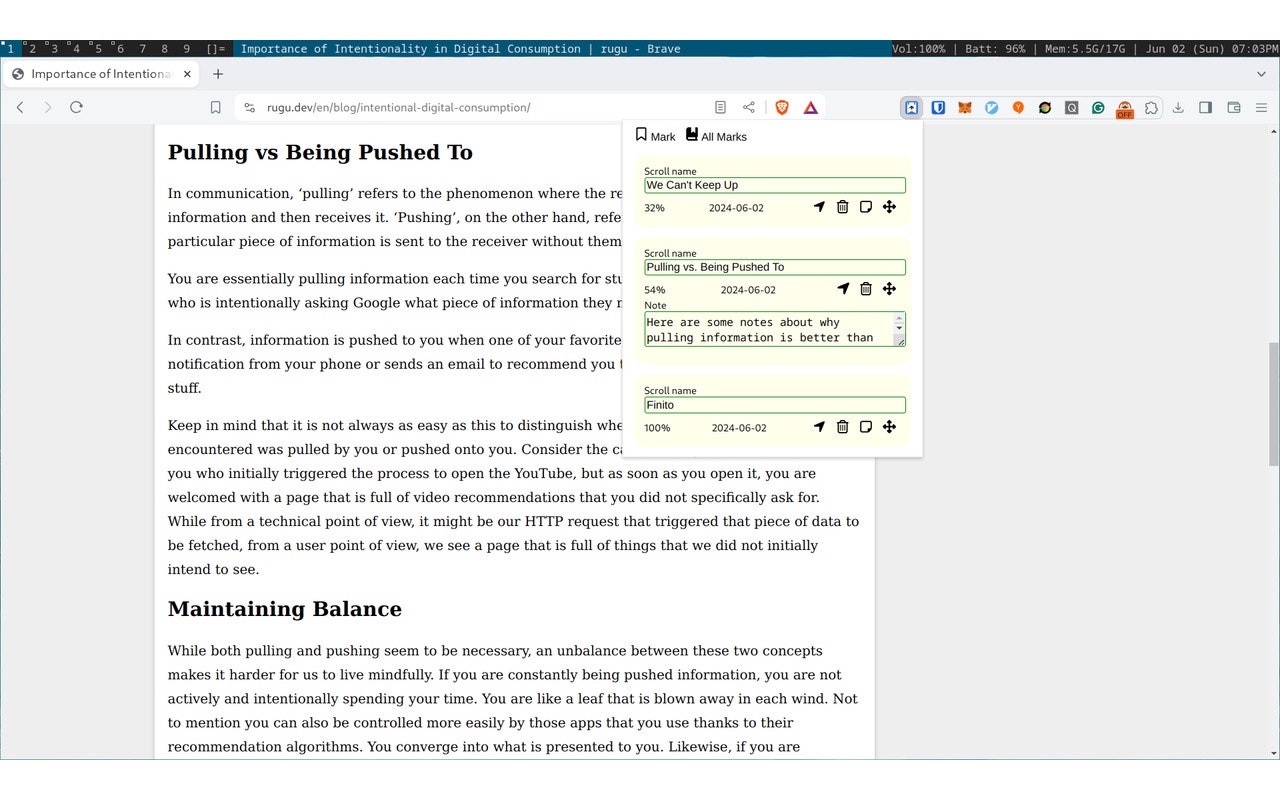The height and width of the screenshot is (800, 1280).
Task: Open the Extensions puzzle menu
Action: point(1151,108)
